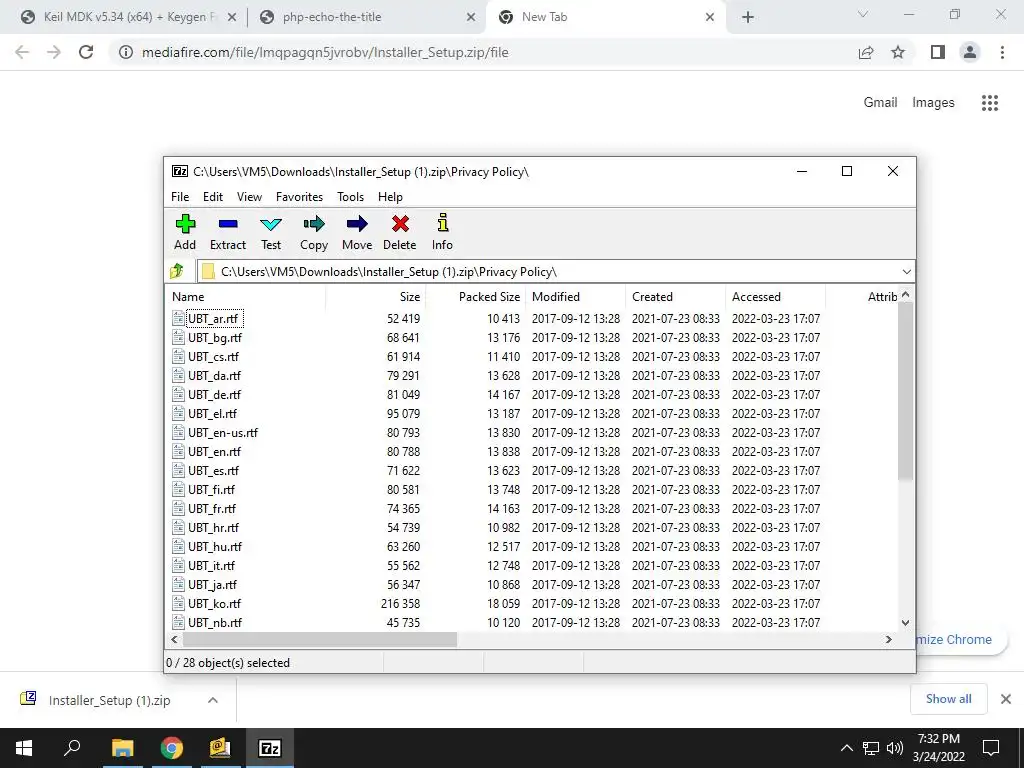Click the taskbar clock showing 7:32 PM
The height and width of the screenshot is (768, 1024).
(x=938, y=748)
